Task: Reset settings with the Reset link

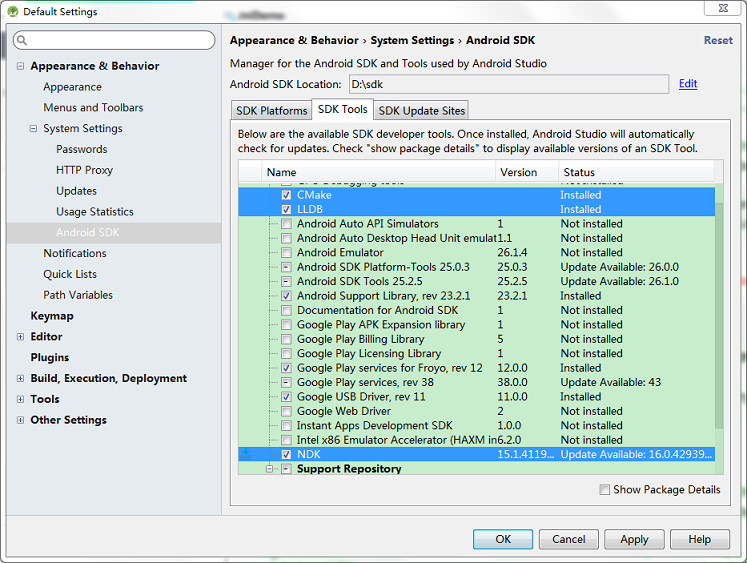Action: [x=718, y=40]
